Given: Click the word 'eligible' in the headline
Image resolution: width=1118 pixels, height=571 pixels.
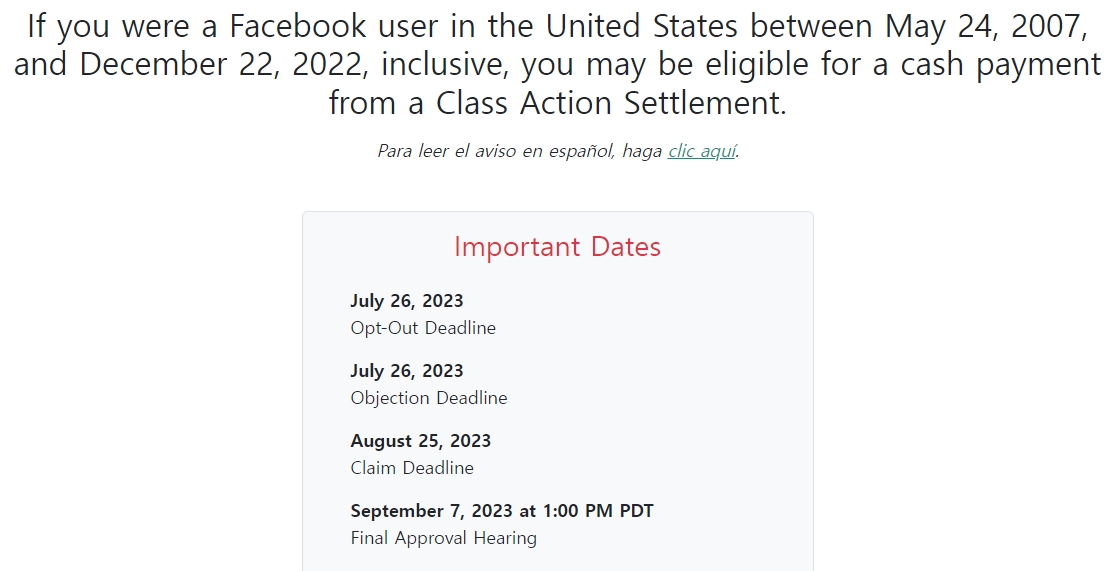Looking at the screenshot, I should tap(757, 66).
